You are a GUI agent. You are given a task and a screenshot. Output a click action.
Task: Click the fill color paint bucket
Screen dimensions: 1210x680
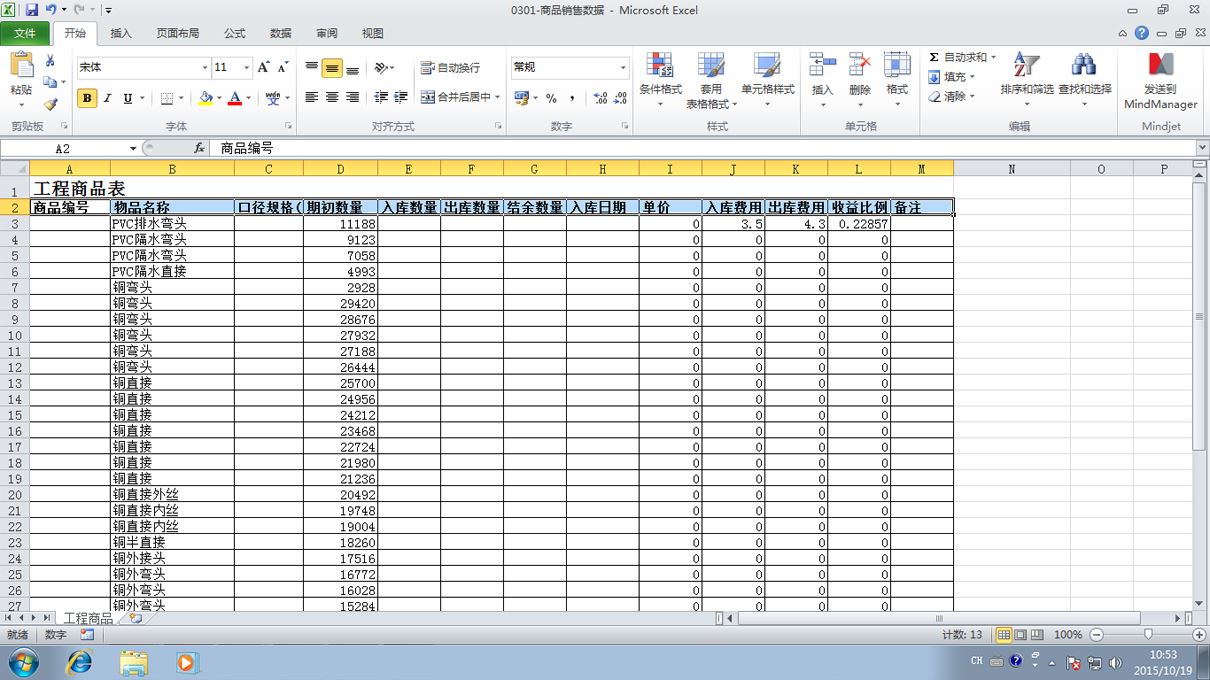click(205, 98)
